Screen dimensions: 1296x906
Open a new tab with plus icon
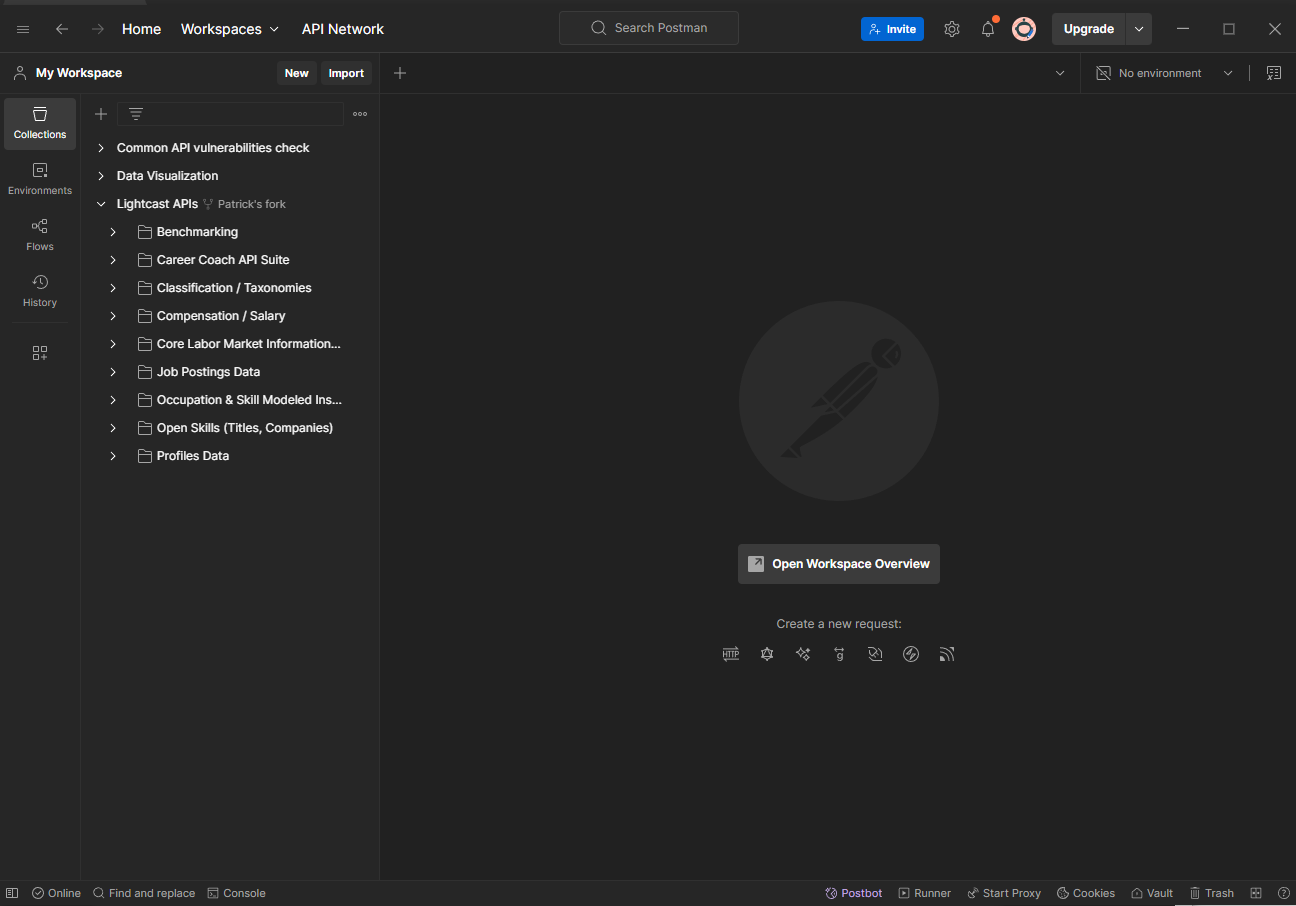click(x=400, y=73)
